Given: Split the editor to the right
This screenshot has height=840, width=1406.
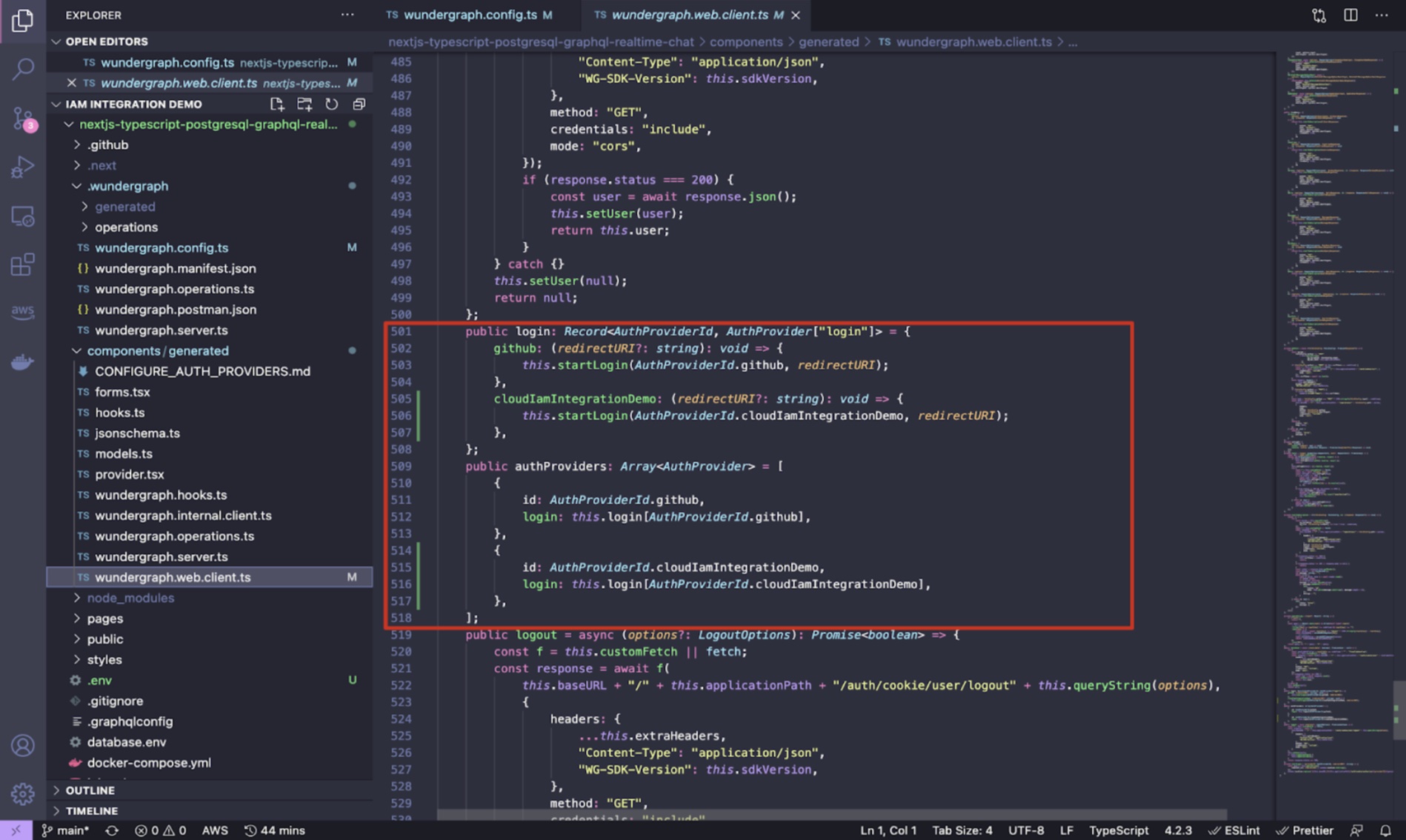Looking at the screenshot, I should [1350, 15].
